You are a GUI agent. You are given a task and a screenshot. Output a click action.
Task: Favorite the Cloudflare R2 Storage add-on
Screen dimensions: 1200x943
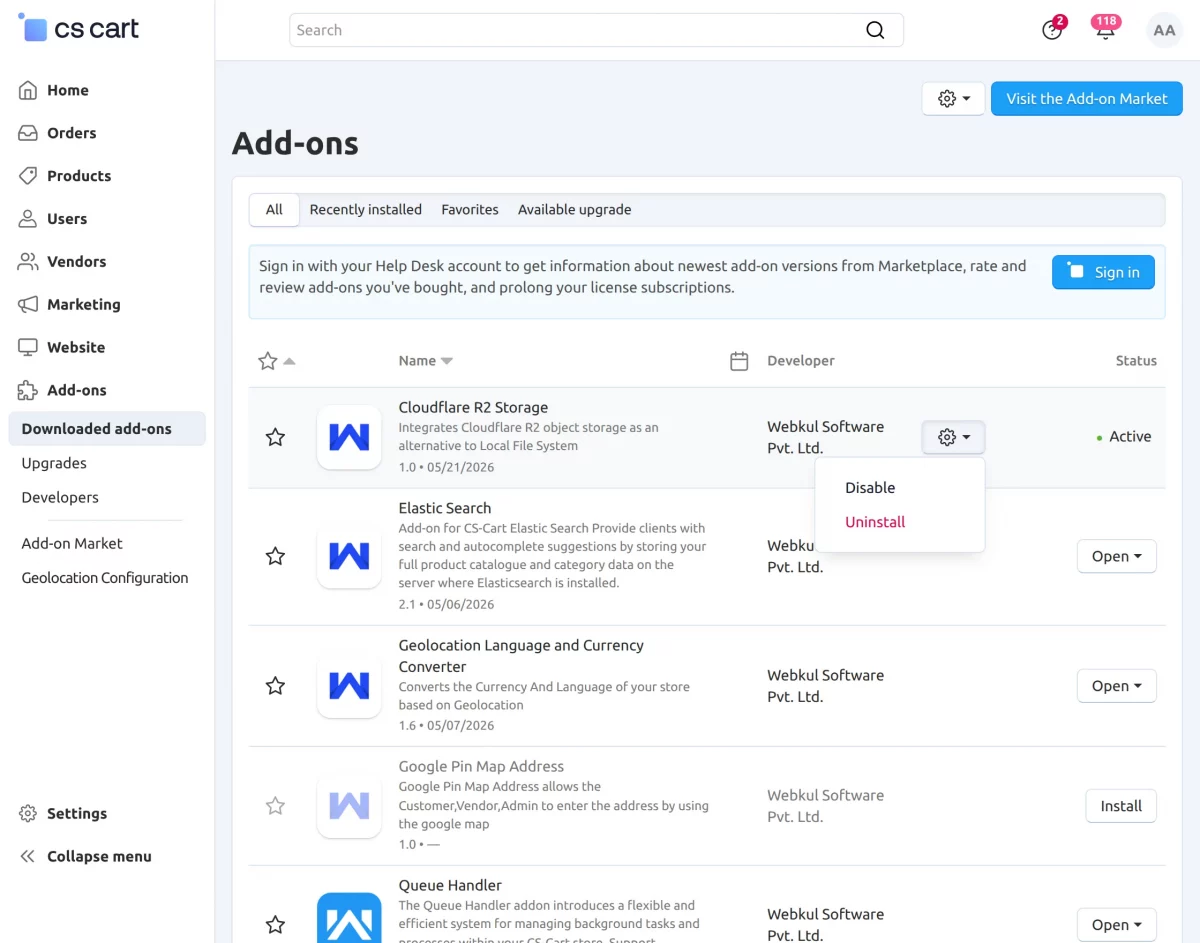[275, 437]
